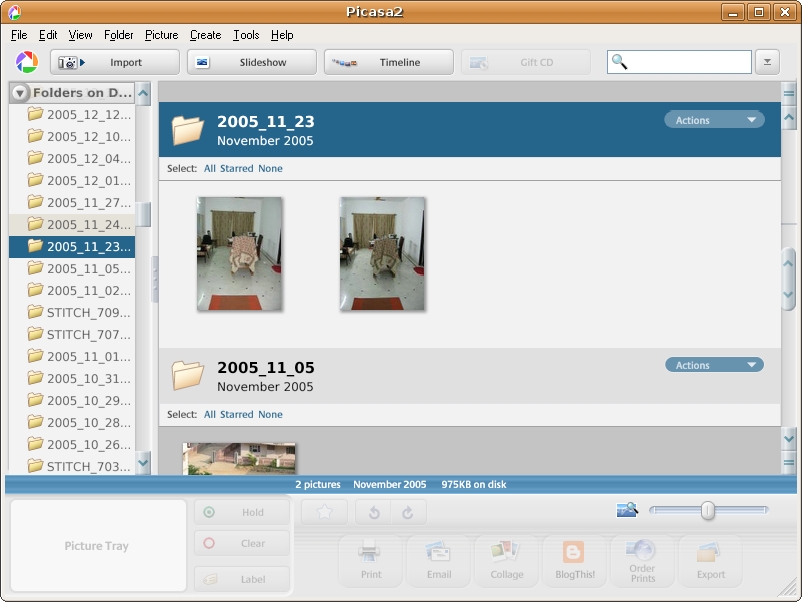Click the magnifier icon in search box
Viewport: 802px width, 602px height.
click(619, 62)
